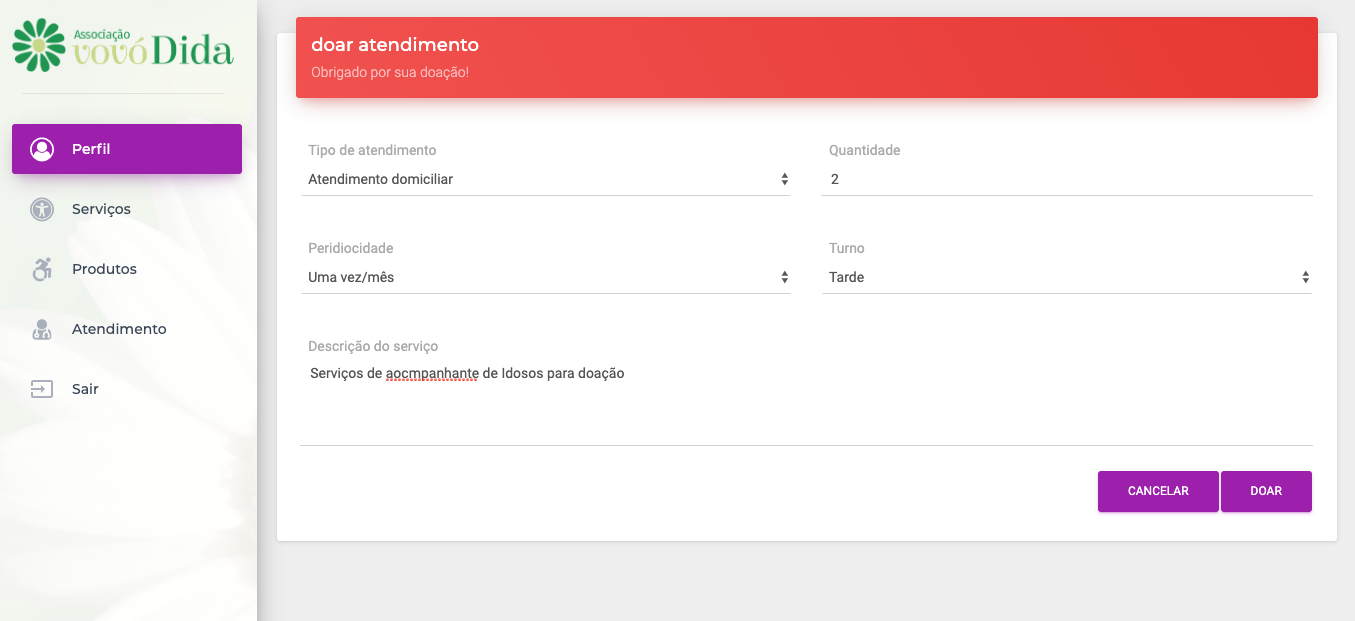The height and width of the screenshot is (621, 1355).
Task: Click the misspelled word aocmpanhante
Action: 432,374
